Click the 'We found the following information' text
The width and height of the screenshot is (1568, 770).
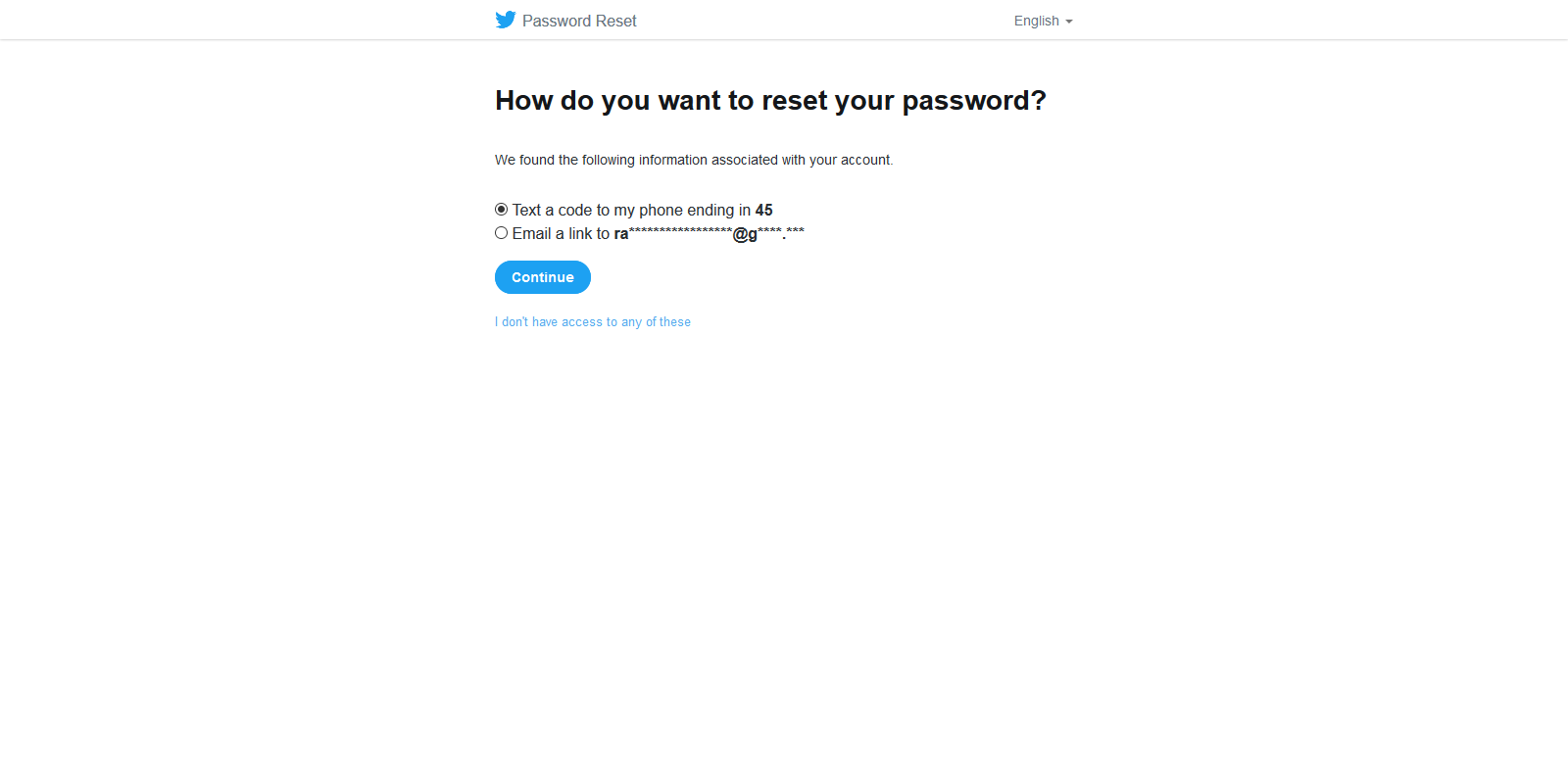pos(694,160)
